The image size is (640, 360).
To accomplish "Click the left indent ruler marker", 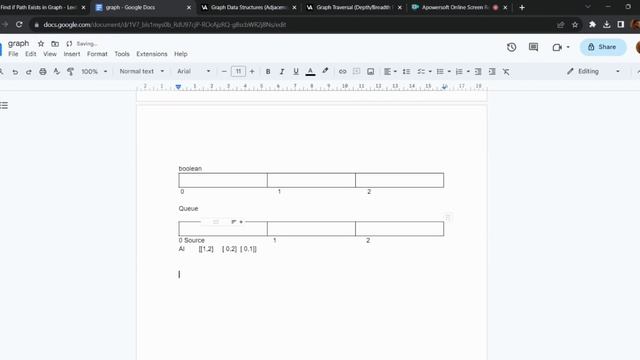I will coord(178,87).
